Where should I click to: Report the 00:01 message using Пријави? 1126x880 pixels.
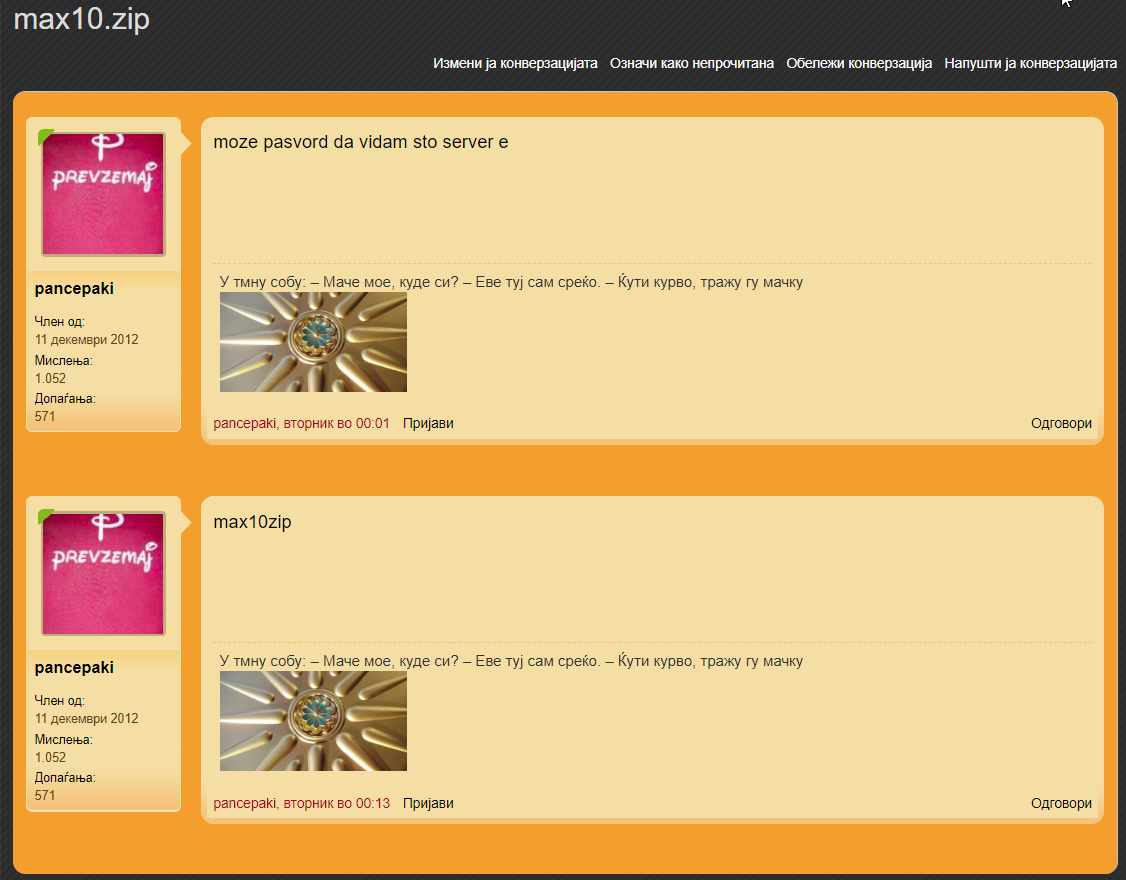(428, 423)
